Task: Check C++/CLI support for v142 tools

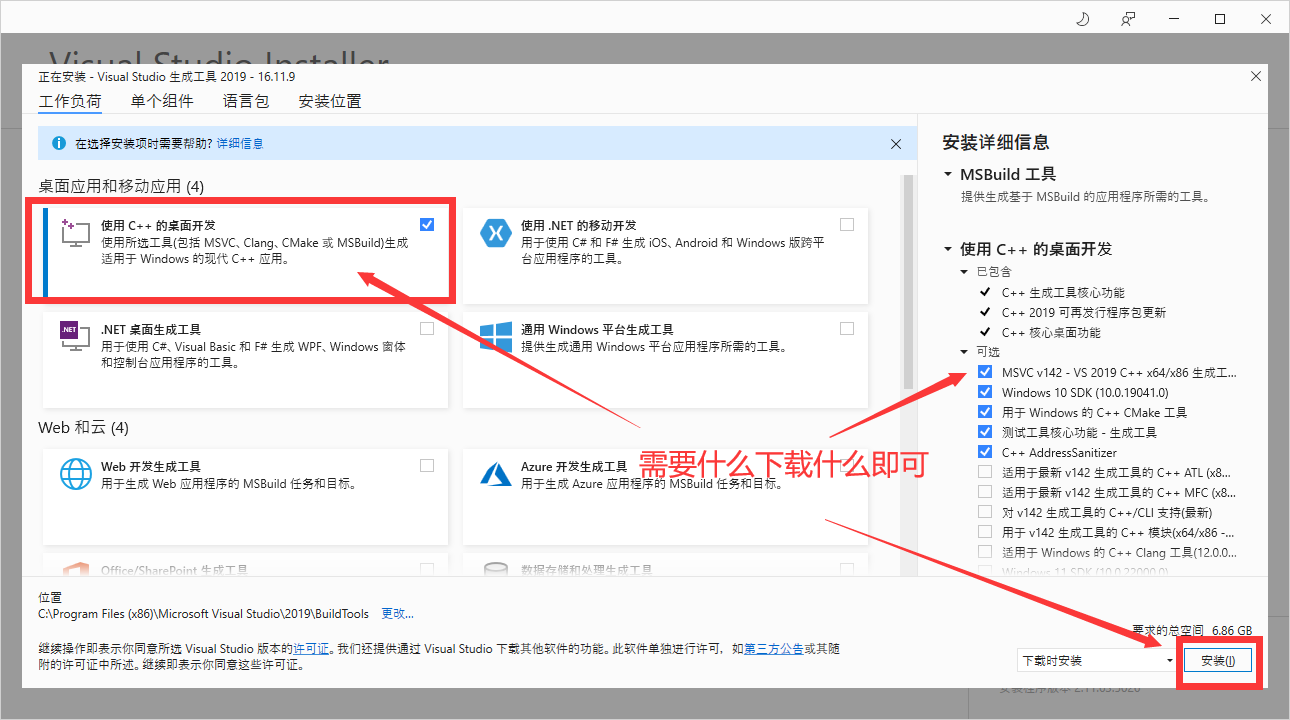Action: pos(985,512)
